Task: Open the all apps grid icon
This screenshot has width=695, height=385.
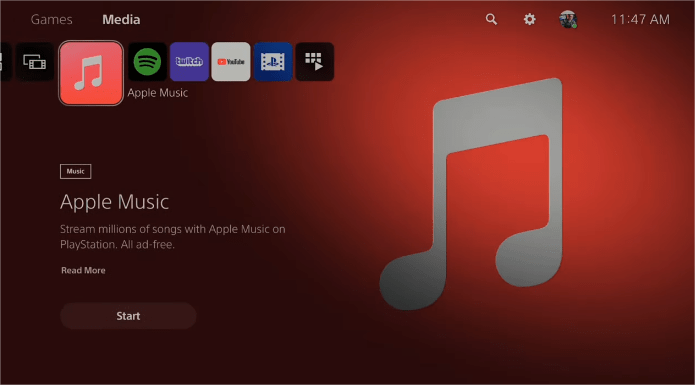Action: 315,62
